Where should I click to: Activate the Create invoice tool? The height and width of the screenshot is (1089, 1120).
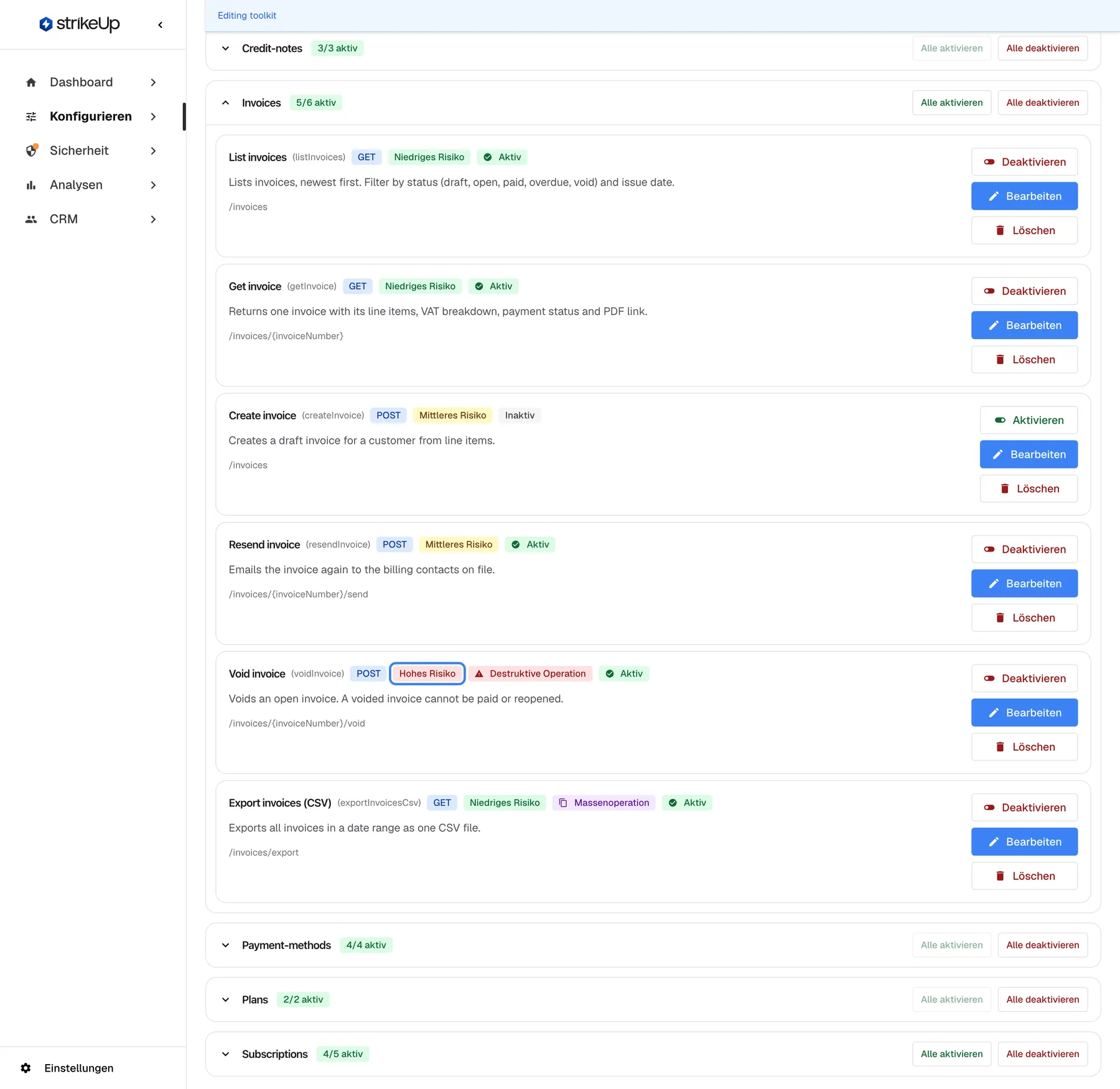1029,420
